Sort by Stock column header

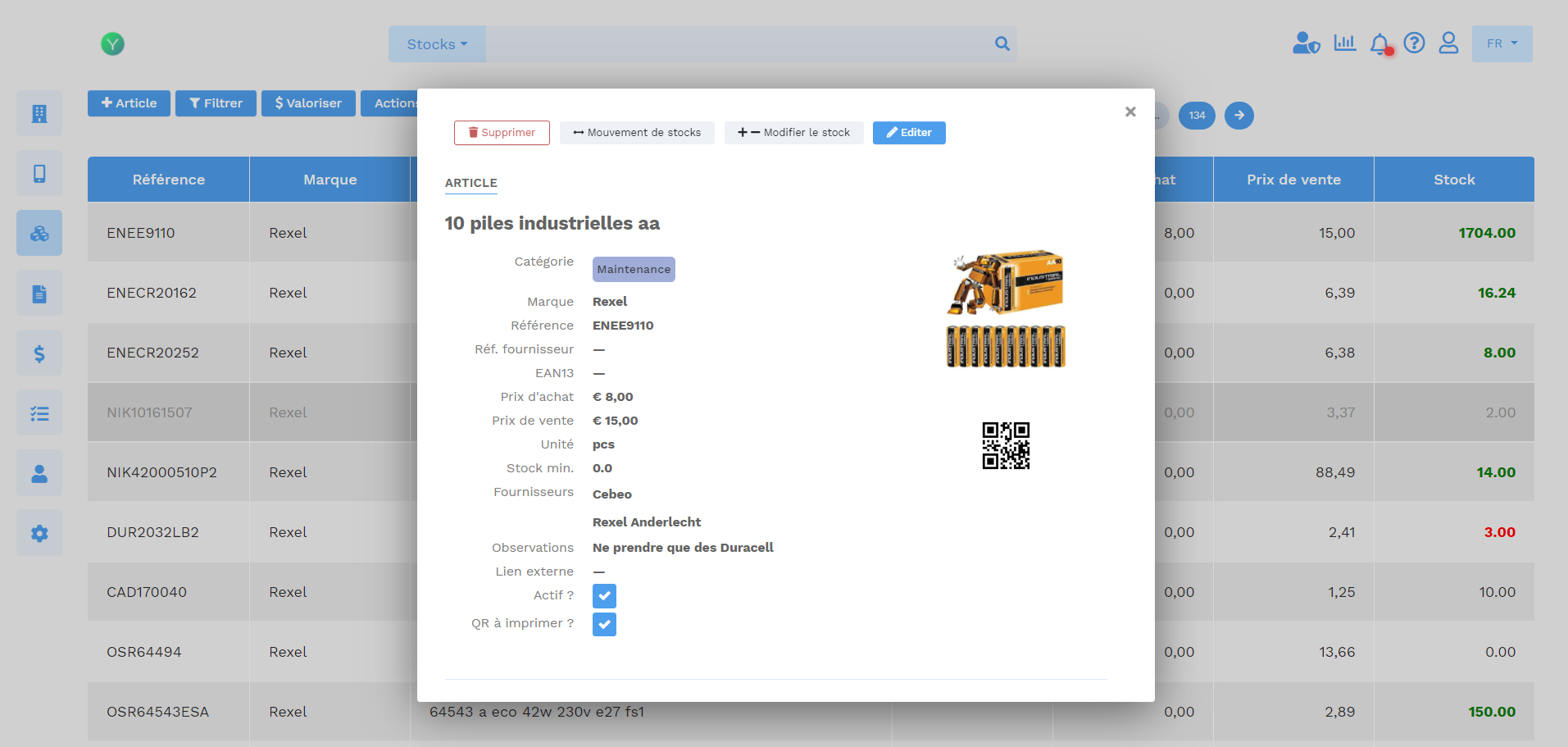click(1454, 180)
